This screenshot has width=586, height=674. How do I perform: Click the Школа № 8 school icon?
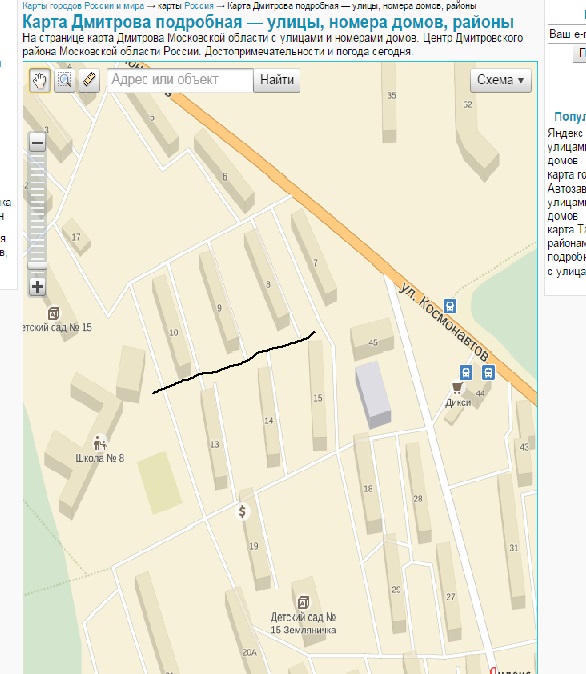coord(99,443)
